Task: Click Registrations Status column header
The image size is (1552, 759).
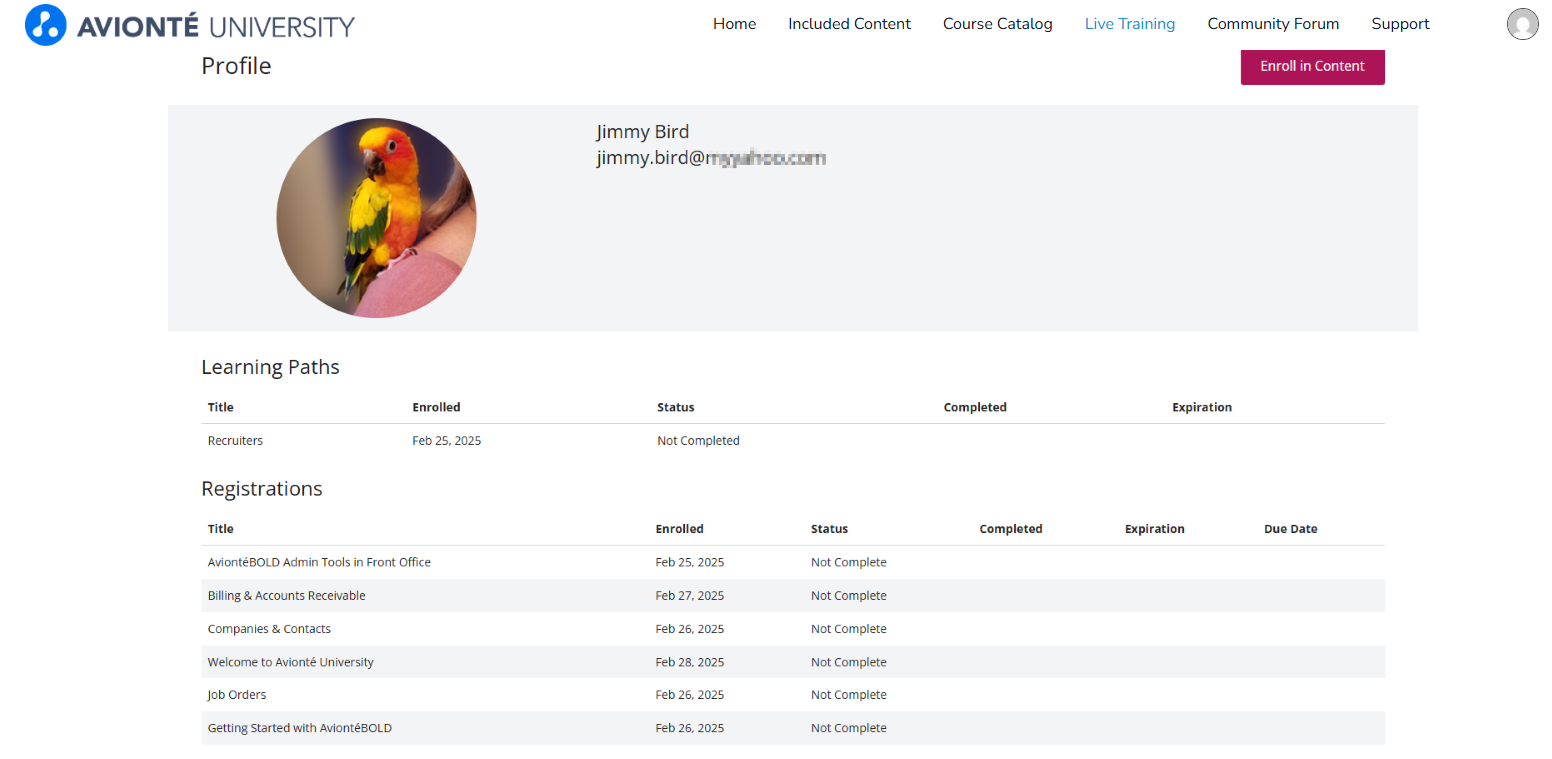Action: (x=829, y=529)
